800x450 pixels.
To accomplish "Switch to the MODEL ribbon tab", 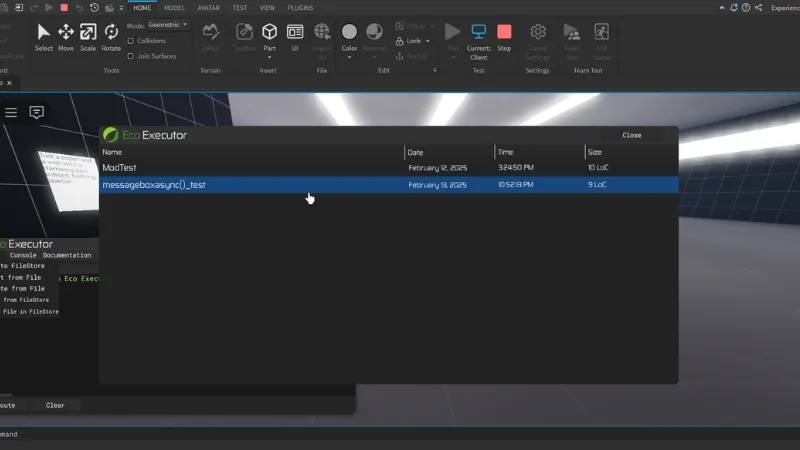I will [x=174, y=8].
